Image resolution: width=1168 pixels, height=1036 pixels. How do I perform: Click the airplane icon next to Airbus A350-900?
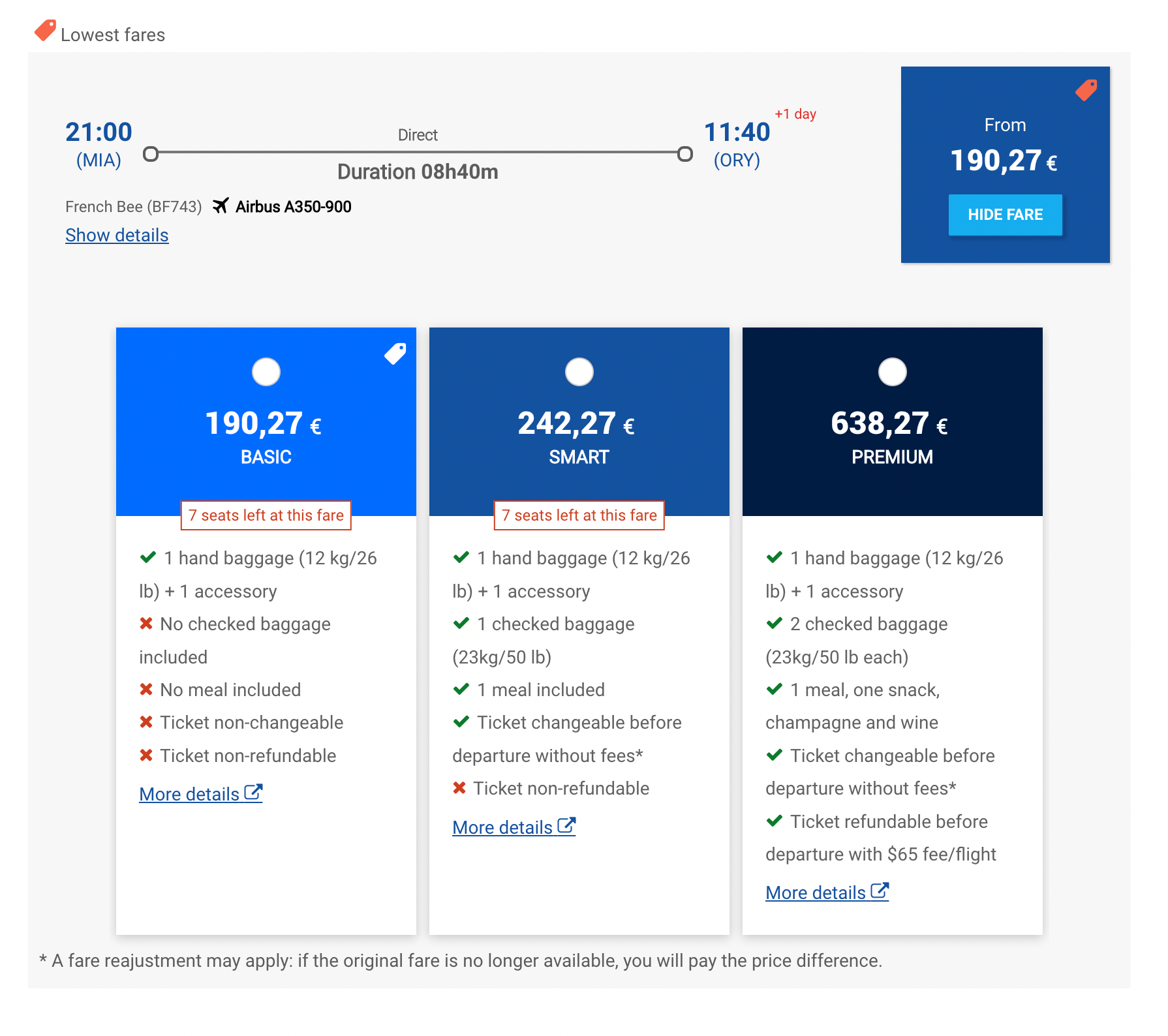(x=221, y=206)
